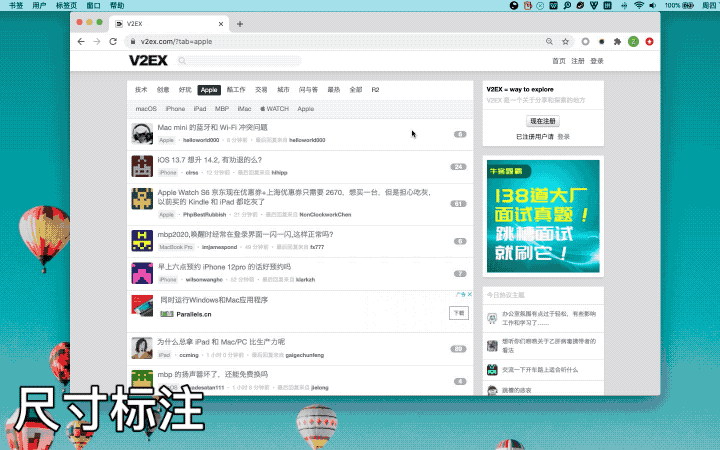
Task: Open the macOS node link
Action: coord(146,109)
